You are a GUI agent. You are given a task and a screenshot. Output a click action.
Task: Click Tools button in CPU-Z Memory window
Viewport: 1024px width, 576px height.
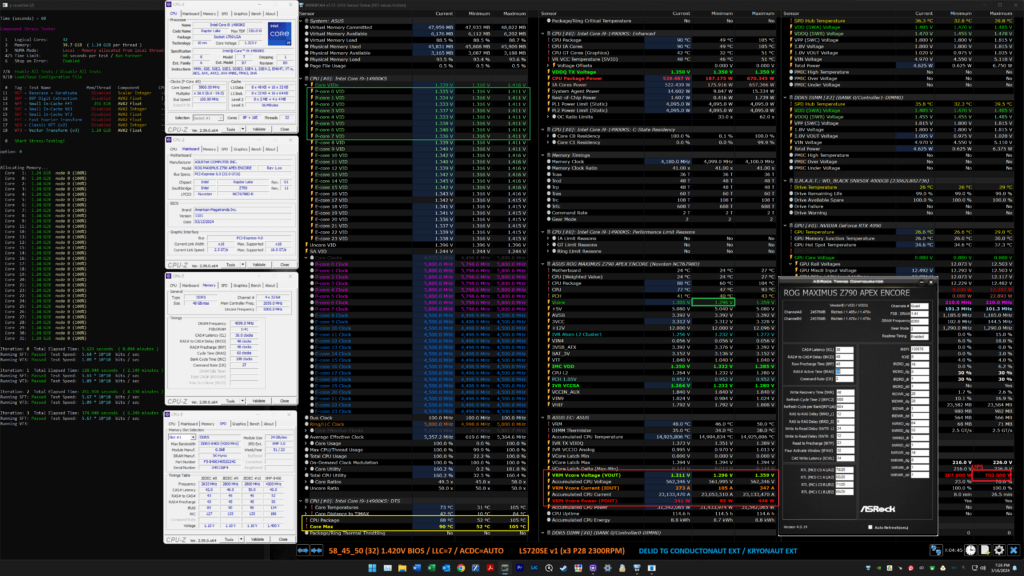coord(230,401)
